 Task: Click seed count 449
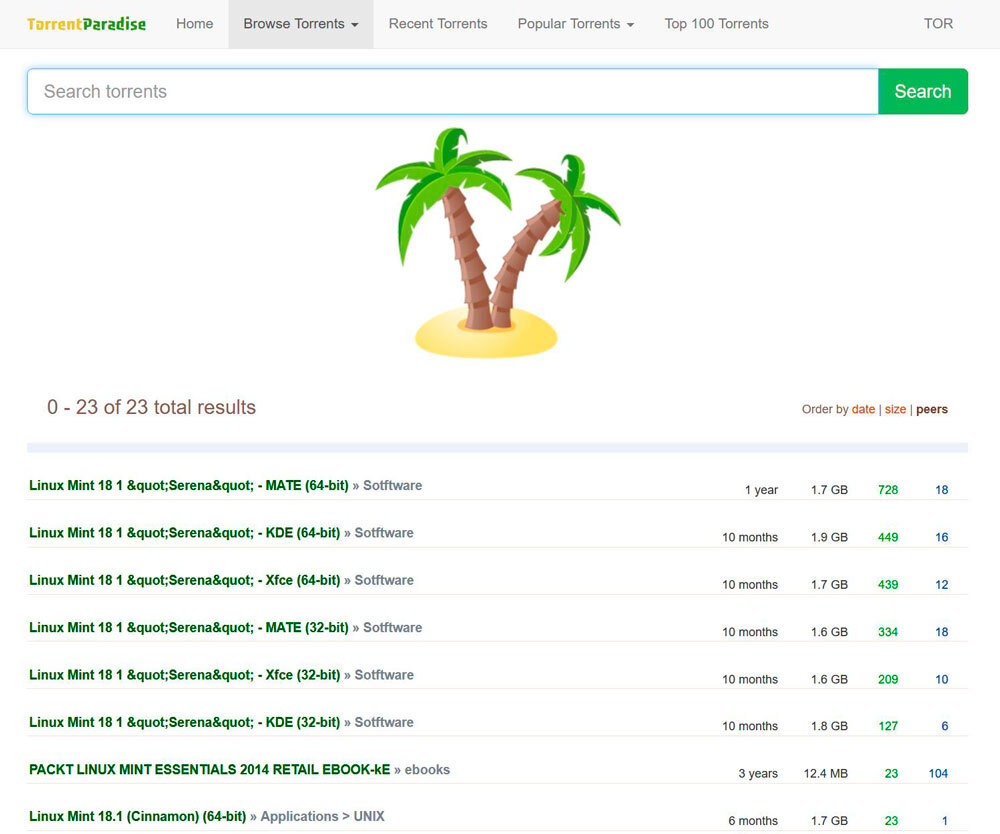(x=888, y=537)
